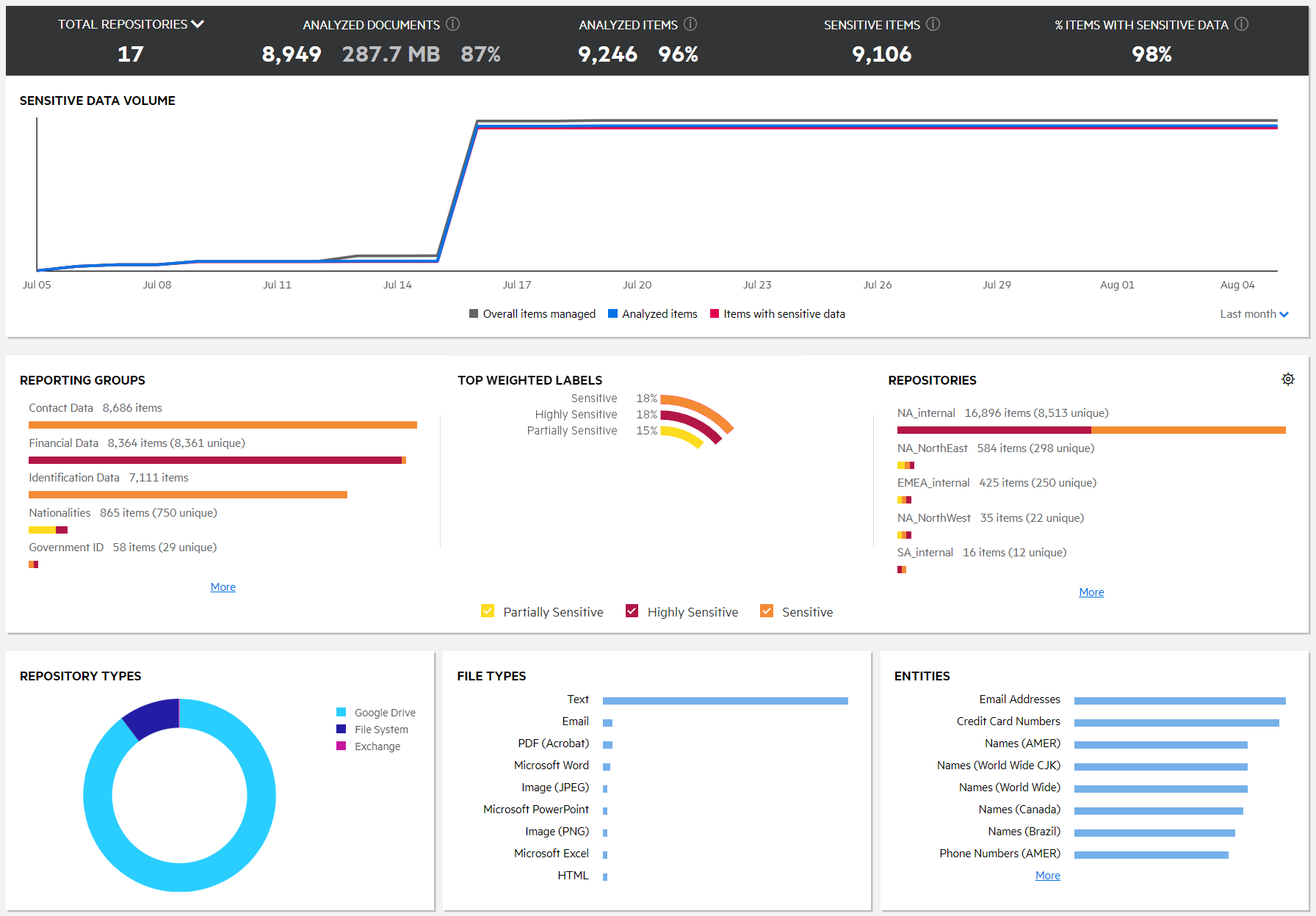Uncheck the Partially Sensitive checkbox
1316x916 pixels.
click(x=488, y=611)
